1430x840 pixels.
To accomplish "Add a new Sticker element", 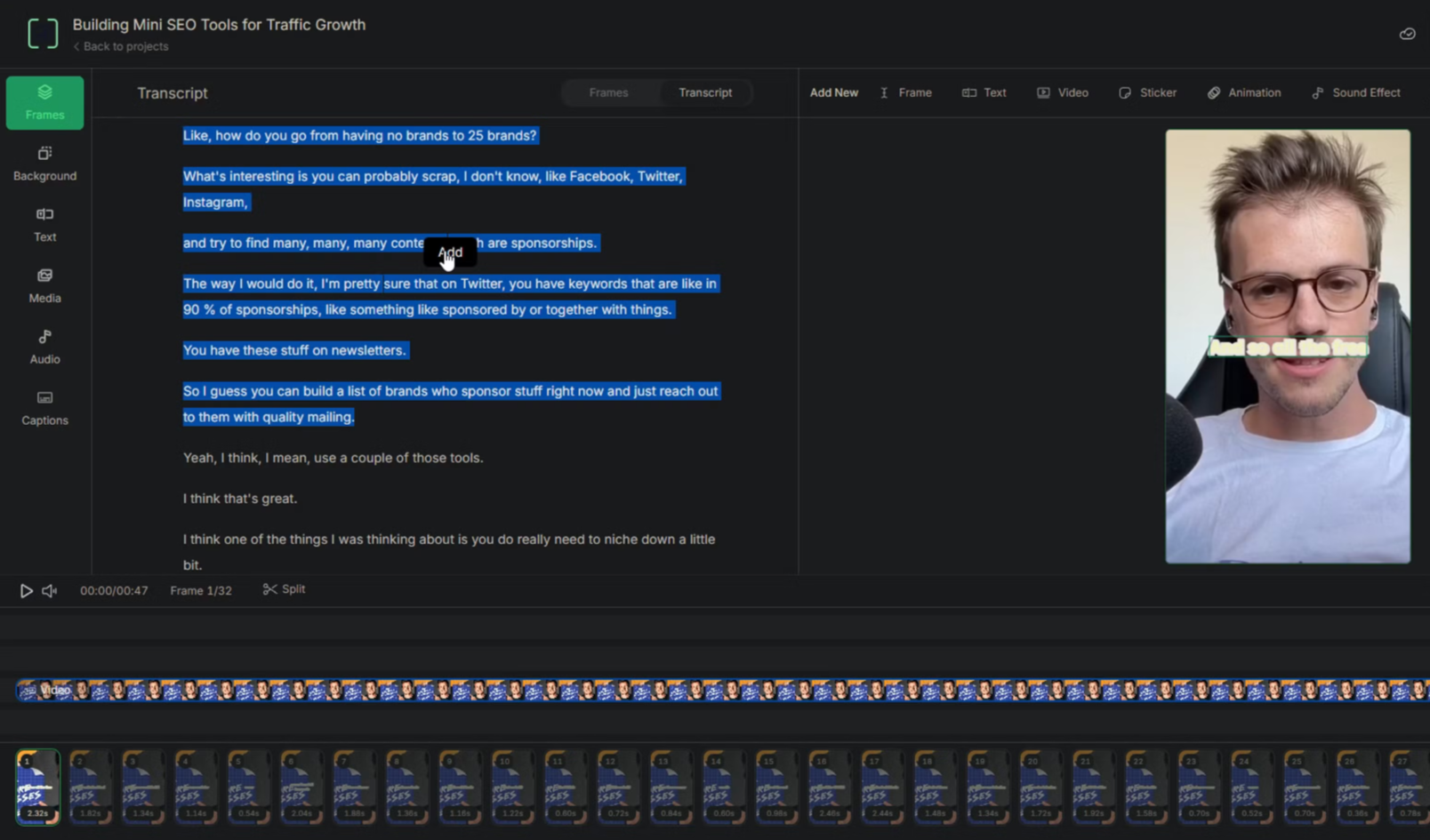I will click(x=1147, y=92).
